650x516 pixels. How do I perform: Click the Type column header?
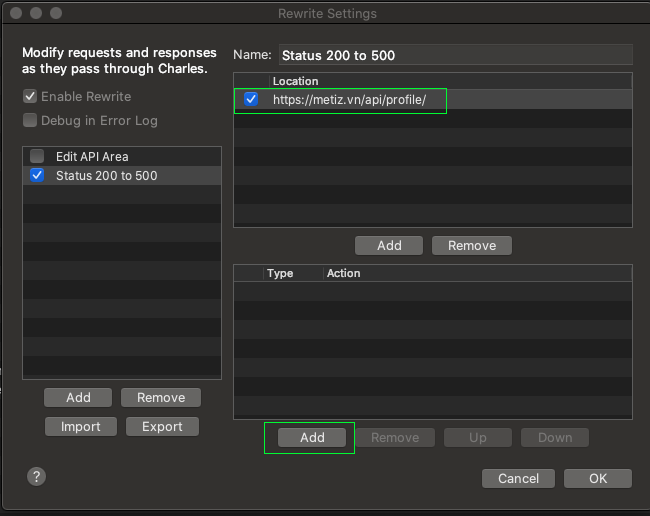point(293,273)
